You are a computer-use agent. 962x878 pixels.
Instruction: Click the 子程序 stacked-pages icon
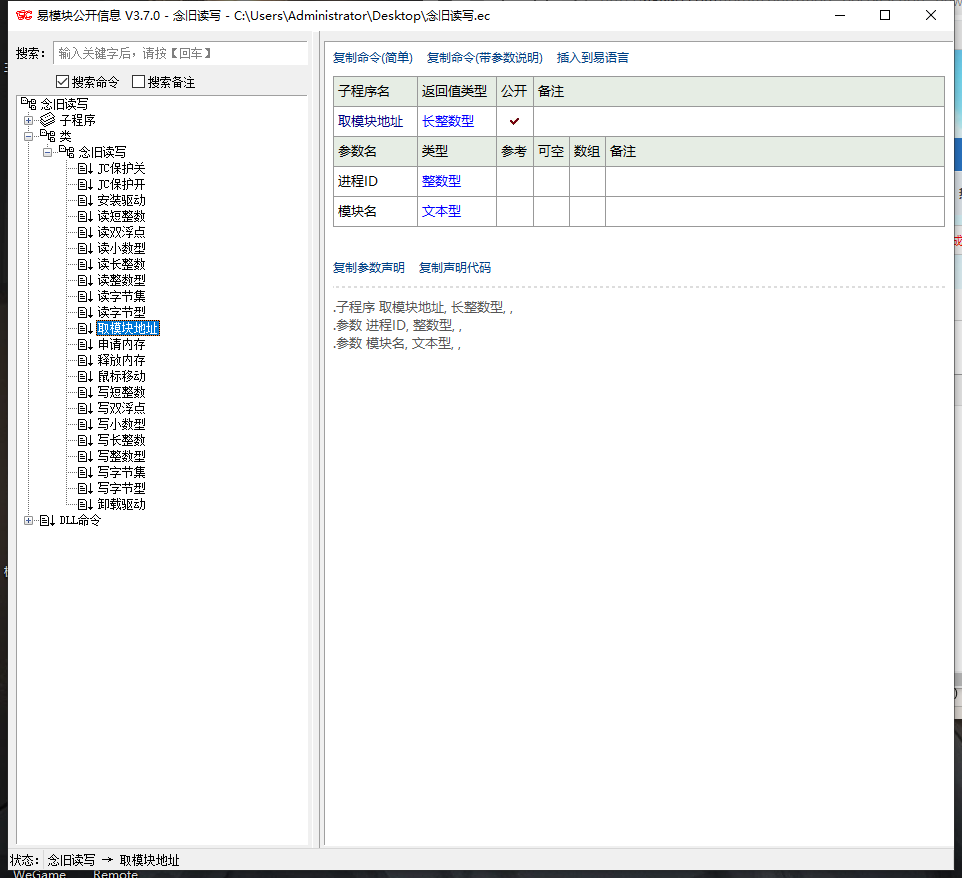tap(48, 120)
